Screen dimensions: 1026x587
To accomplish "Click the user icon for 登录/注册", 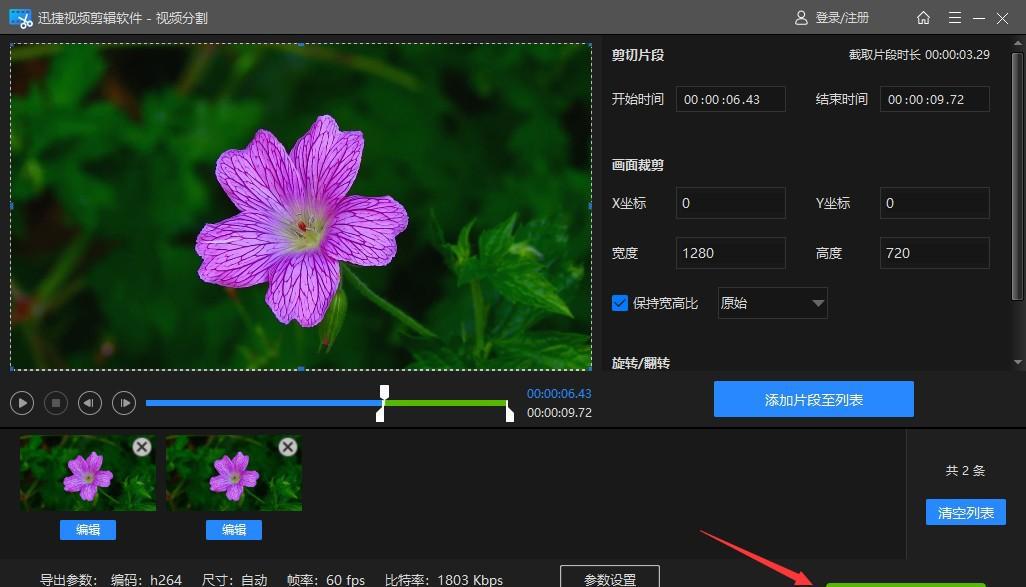I will coord(801,18).
